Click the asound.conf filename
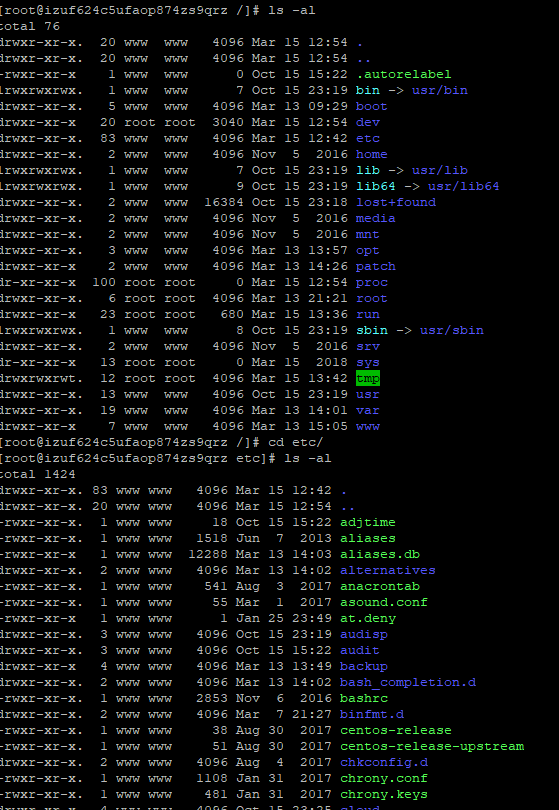This screenshot has height=810, width=559. [384, 602]
